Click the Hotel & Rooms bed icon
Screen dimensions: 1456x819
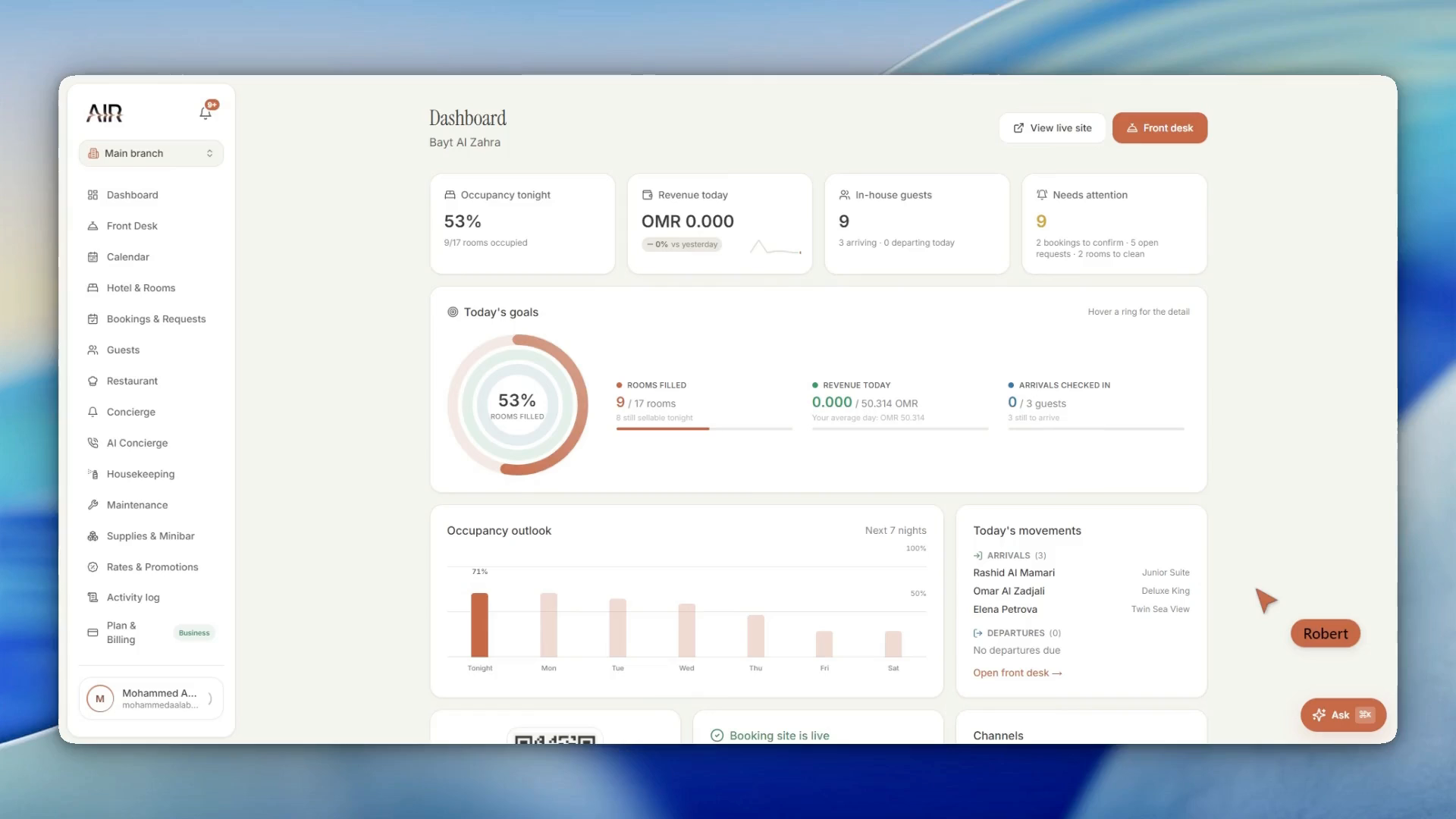[93, 288]
